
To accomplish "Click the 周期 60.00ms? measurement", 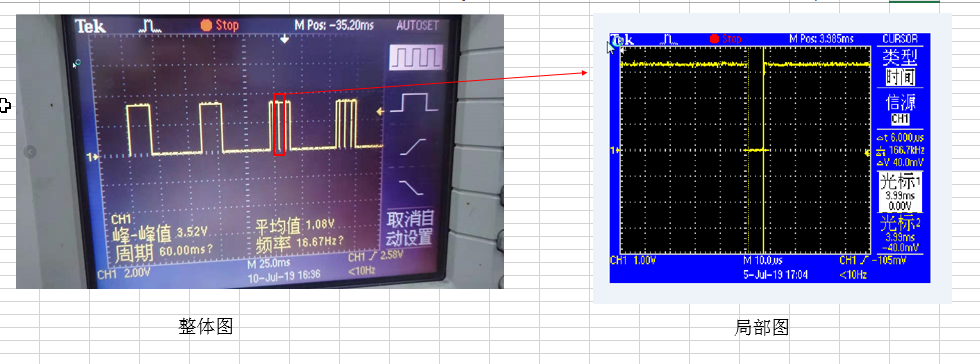I will pyautogui.click(x=165, y=251).
